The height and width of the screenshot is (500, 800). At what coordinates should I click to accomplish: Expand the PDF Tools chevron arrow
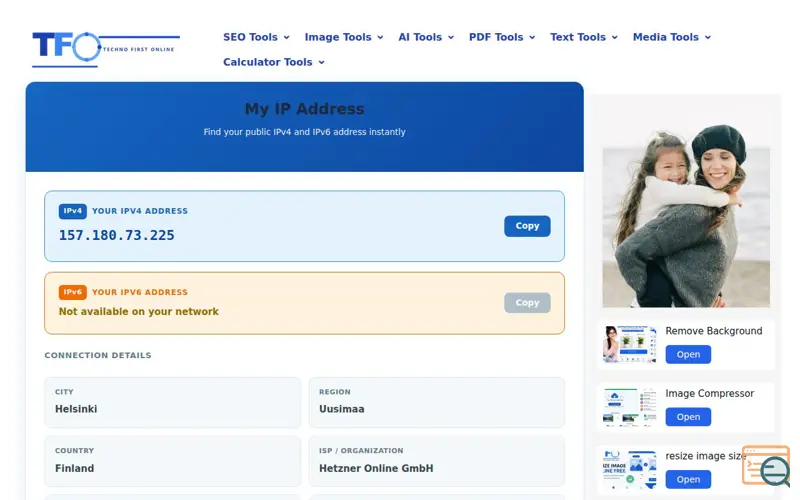pyautogui.click(x=532, y=37)
